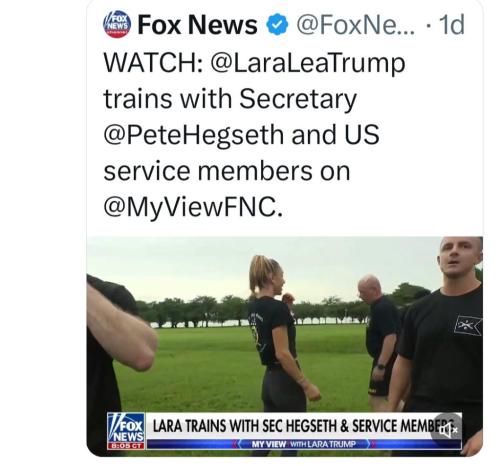Click the flag emblem on the black shirt

click(x=468, y=325)
